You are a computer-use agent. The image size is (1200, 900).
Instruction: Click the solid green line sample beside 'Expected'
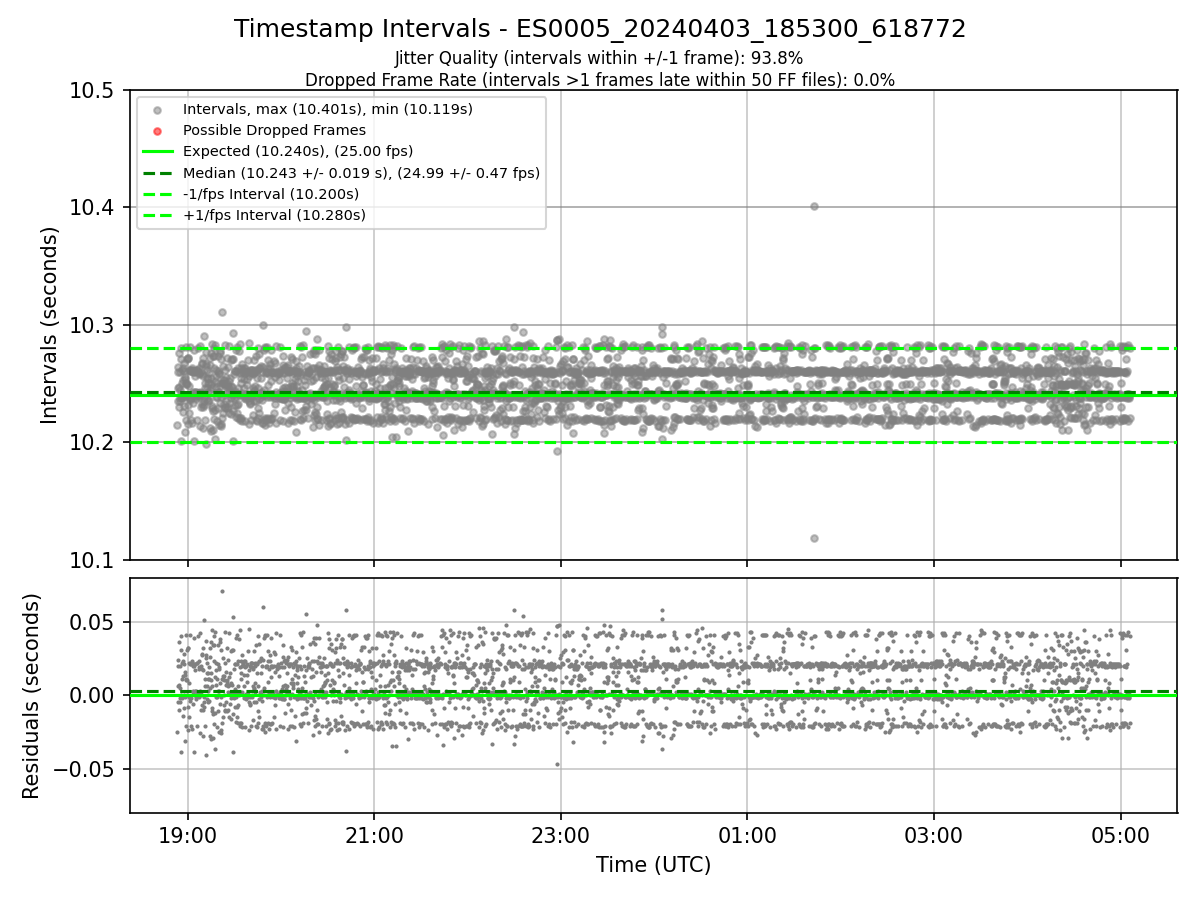158,151
